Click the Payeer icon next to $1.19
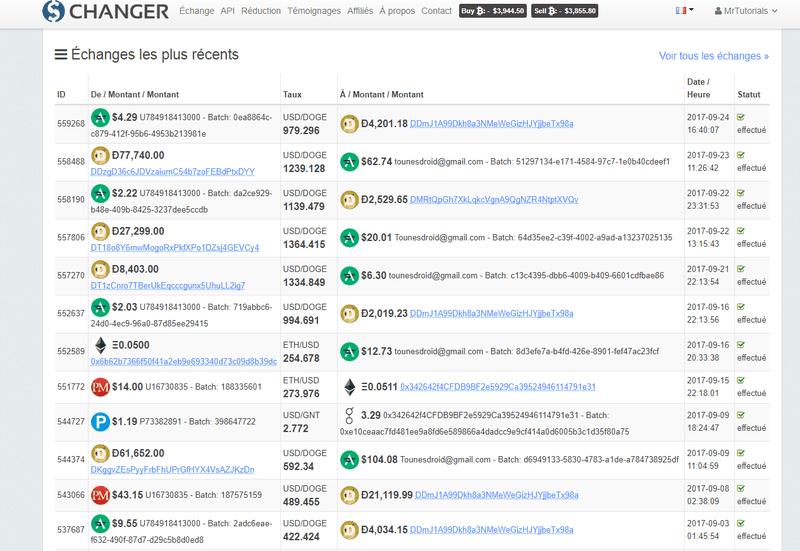This screenshot has width=800, height=551. pos(100,422)
